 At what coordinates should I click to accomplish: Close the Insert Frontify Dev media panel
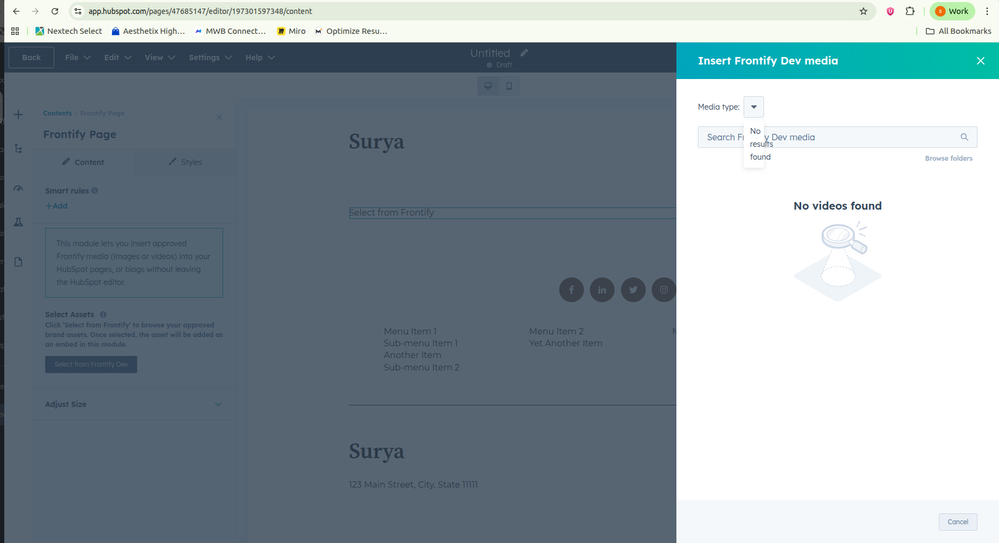tap(980, 61)
